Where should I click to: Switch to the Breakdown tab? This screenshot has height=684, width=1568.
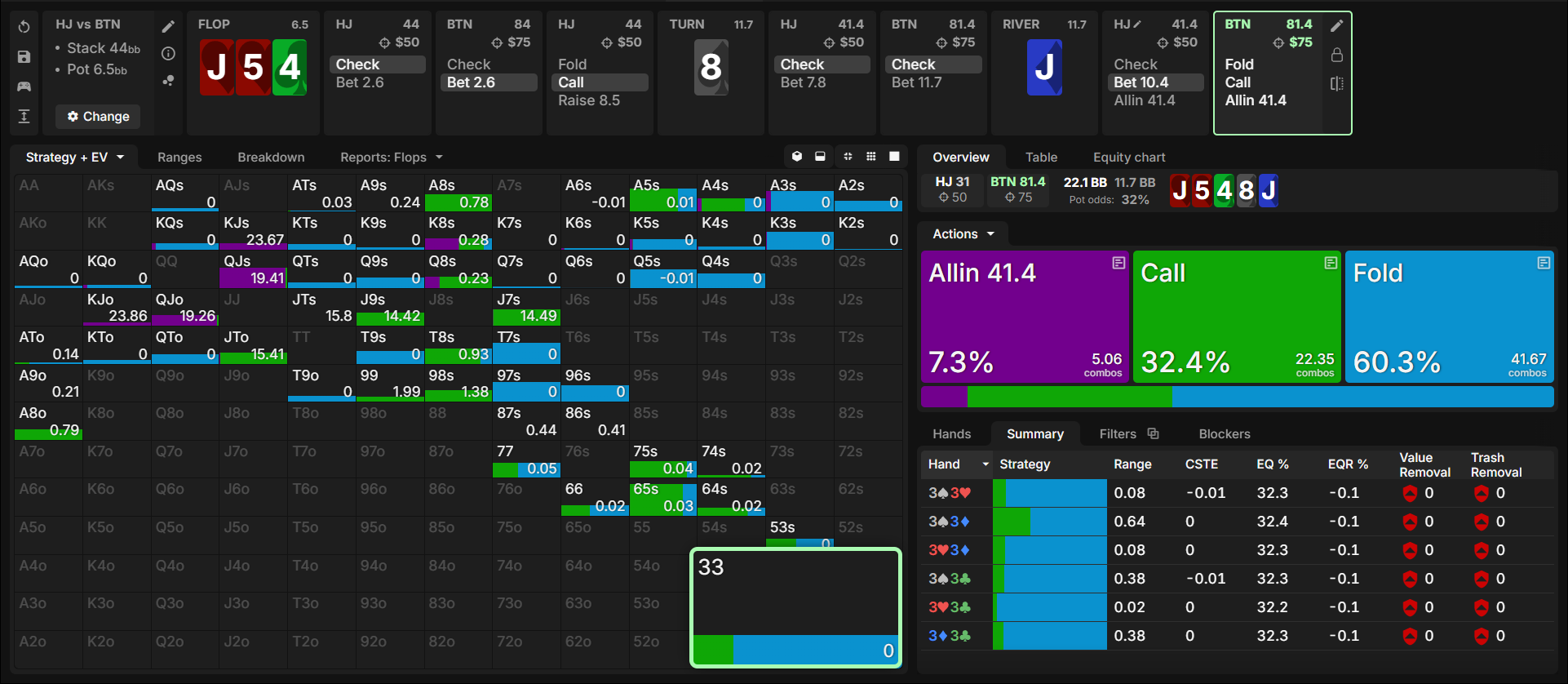tap(271, 157)
